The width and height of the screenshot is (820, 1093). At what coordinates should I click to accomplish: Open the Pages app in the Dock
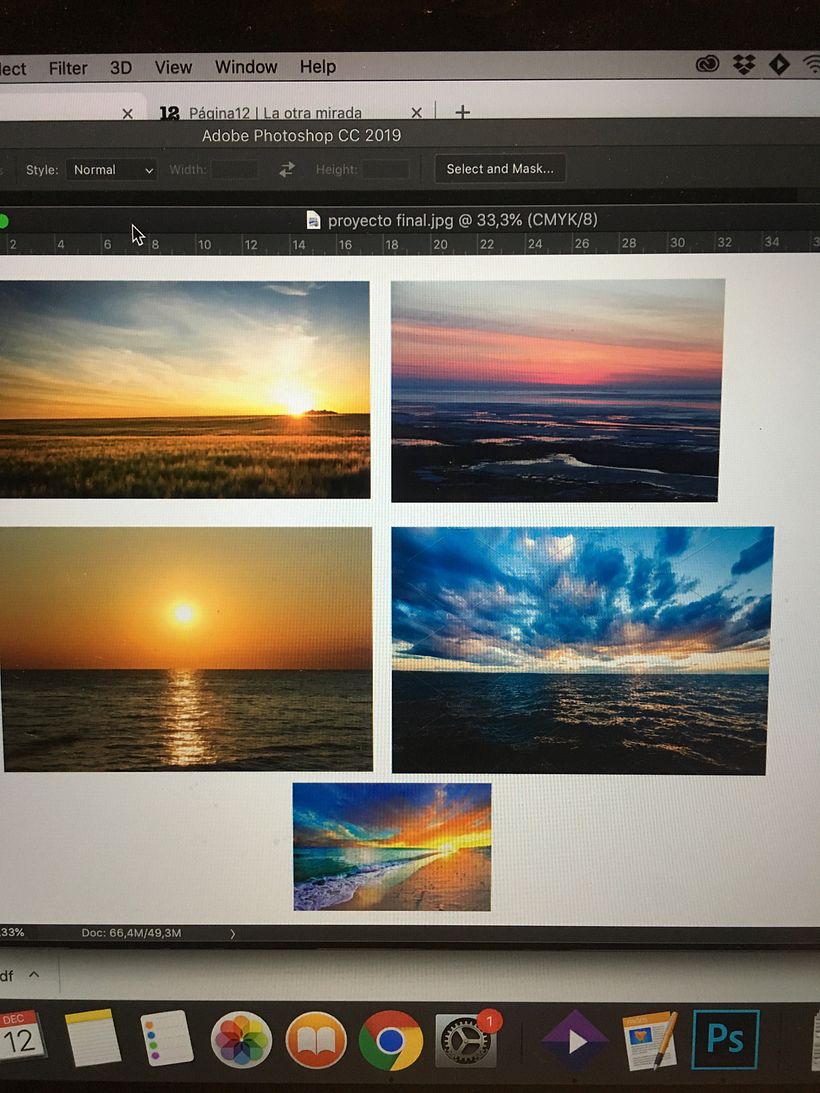point(650,1040)
